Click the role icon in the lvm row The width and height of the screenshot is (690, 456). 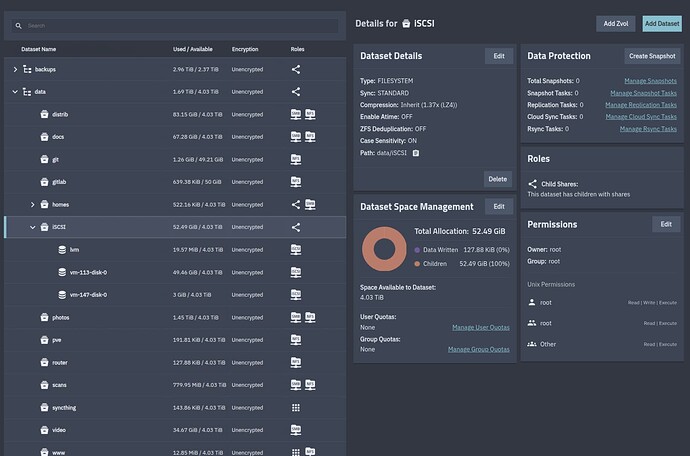point(296,250)
